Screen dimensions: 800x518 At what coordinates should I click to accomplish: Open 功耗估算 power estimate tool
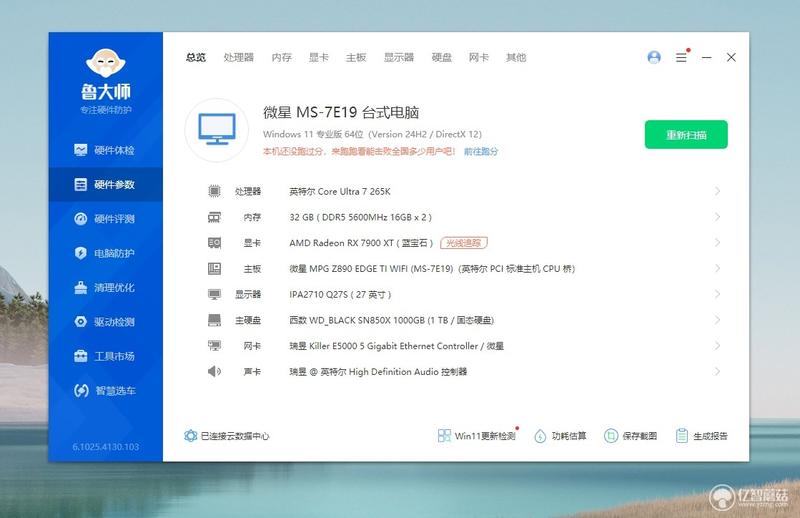coord(560,436)
